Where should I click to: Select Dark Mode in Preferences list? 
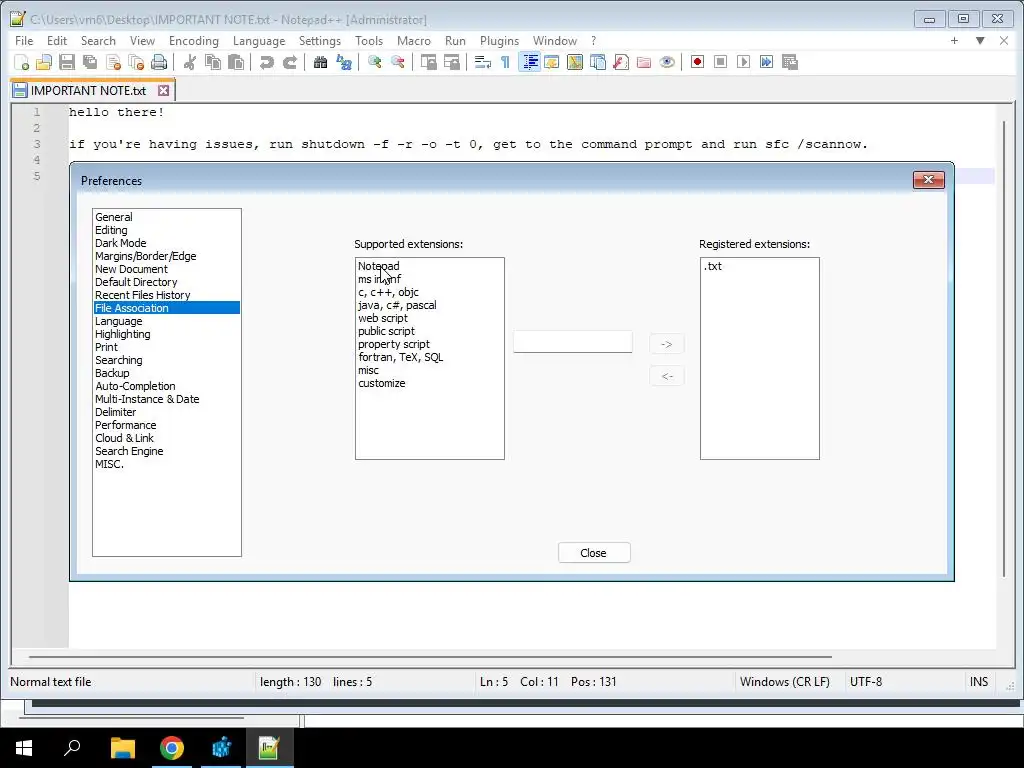pos(121,243)
